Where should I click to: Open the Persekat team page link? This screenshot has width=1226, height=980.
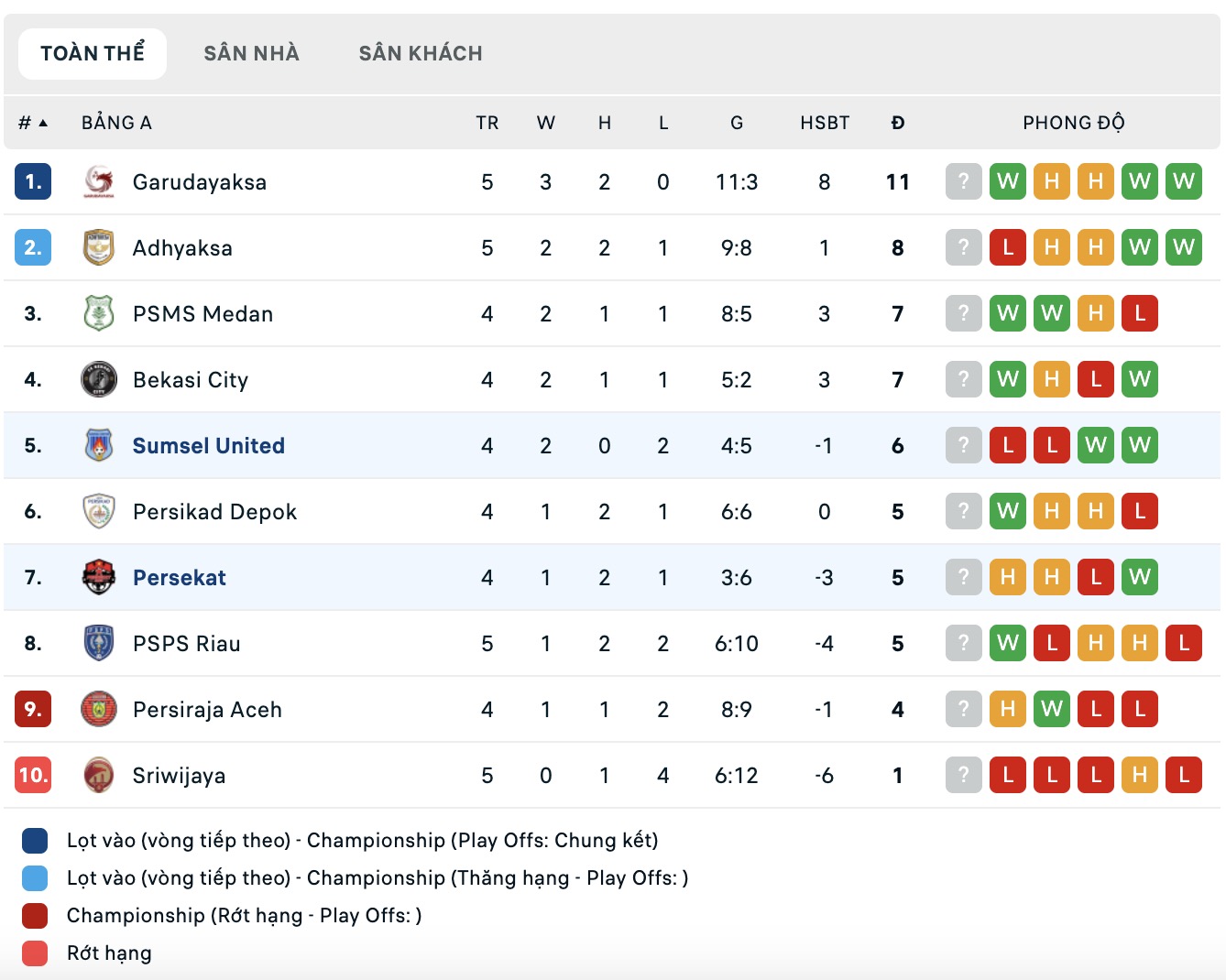click(x=180, y=577)
